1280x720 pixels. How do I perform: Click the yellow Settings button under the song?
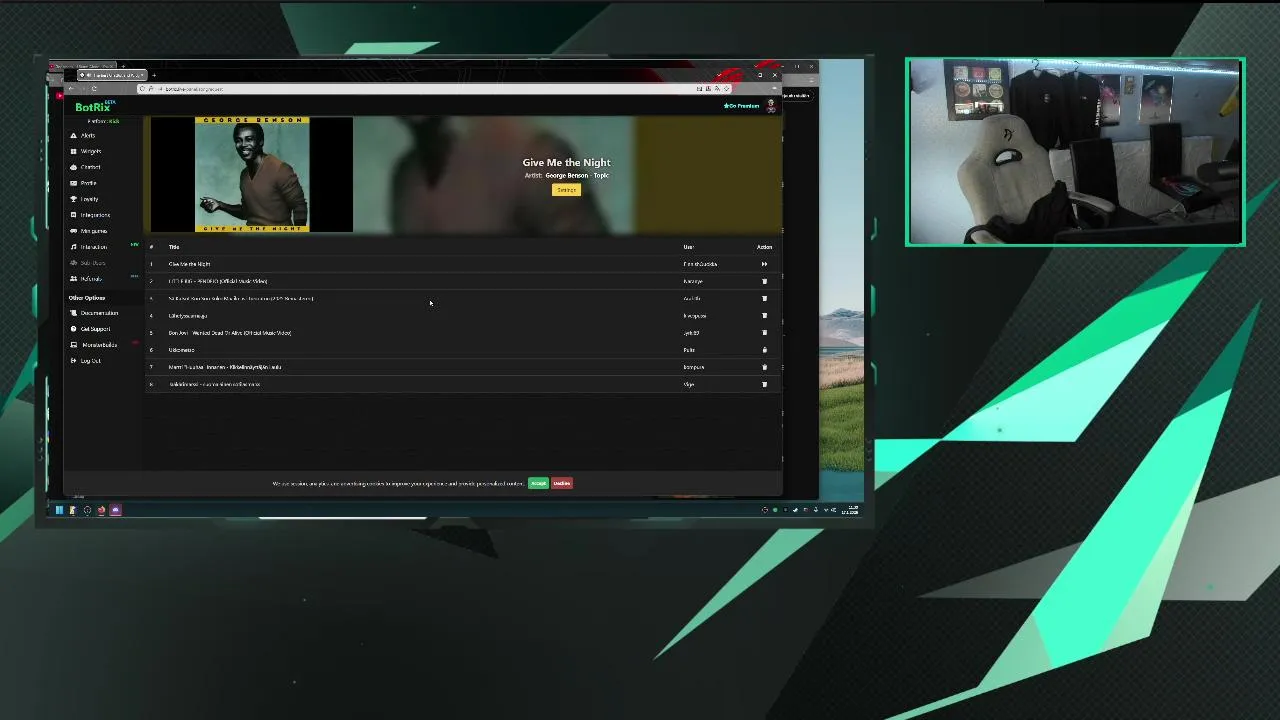tap(566, 190)
